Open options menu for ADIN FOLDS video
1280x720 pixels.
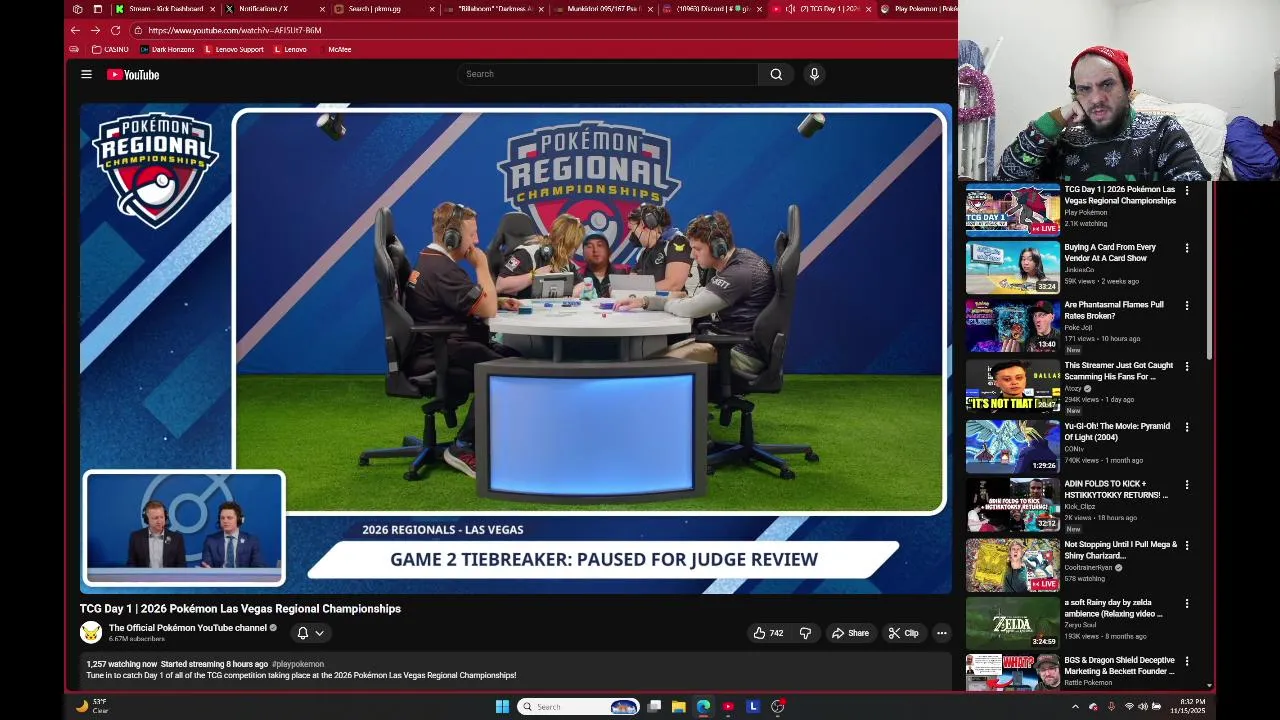coord(1187,485)
